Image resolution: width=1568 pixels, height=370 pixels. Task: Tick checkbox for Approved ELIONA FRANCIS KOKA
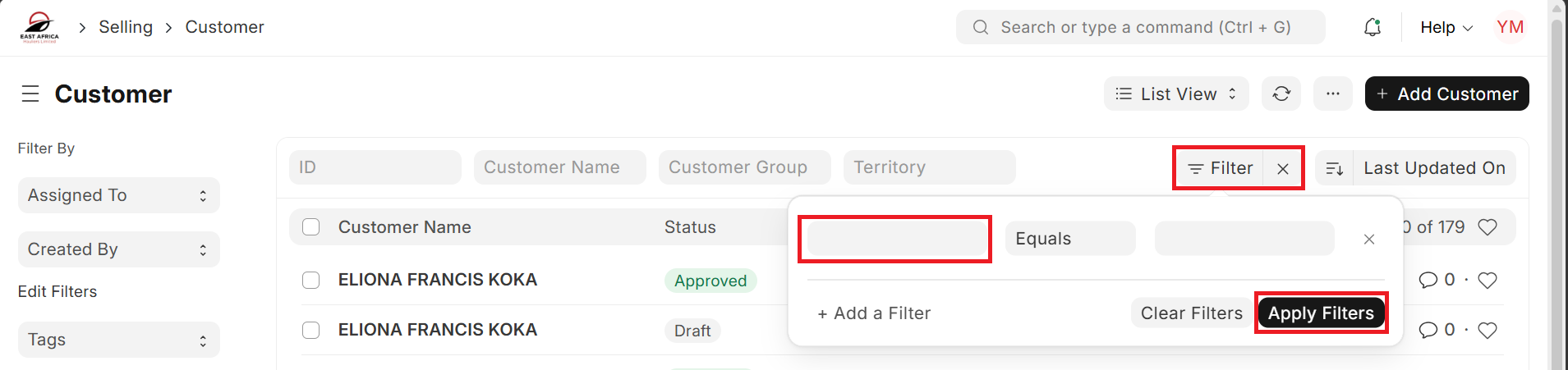tap(310, 280)
